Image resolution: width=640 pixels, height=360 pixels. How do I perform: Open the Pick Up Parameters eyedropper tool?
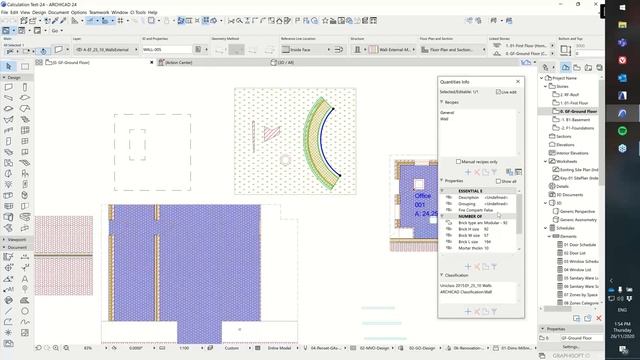click(55, 20)
